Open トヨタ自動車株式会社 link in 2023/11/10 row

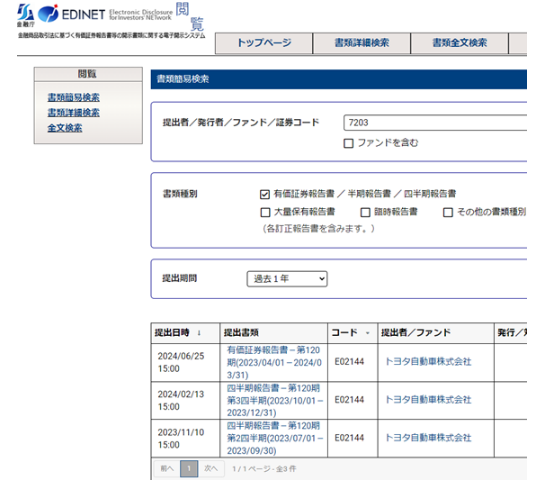click(428, 438)
